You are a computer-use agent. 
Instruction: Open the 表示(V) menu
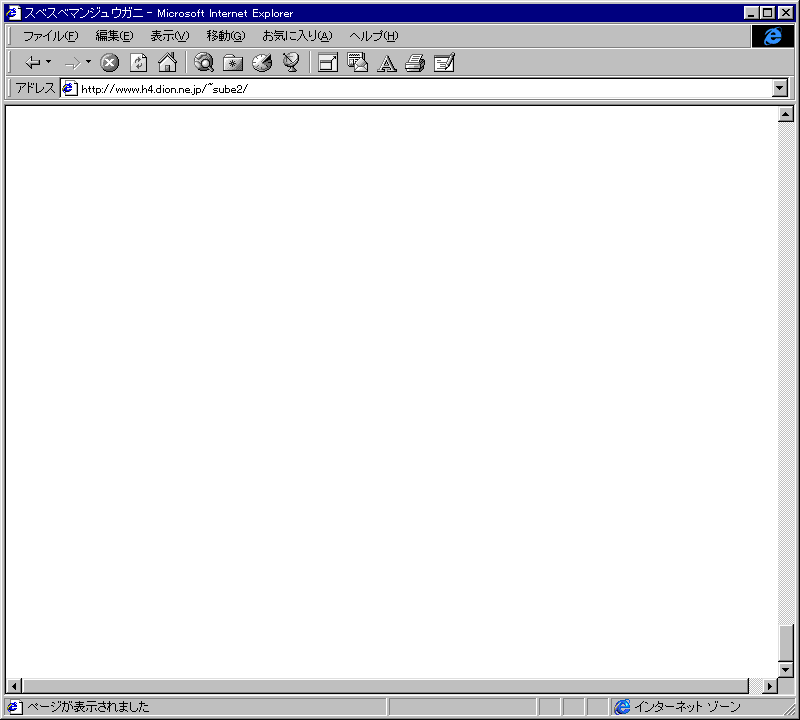pos(169,36)
